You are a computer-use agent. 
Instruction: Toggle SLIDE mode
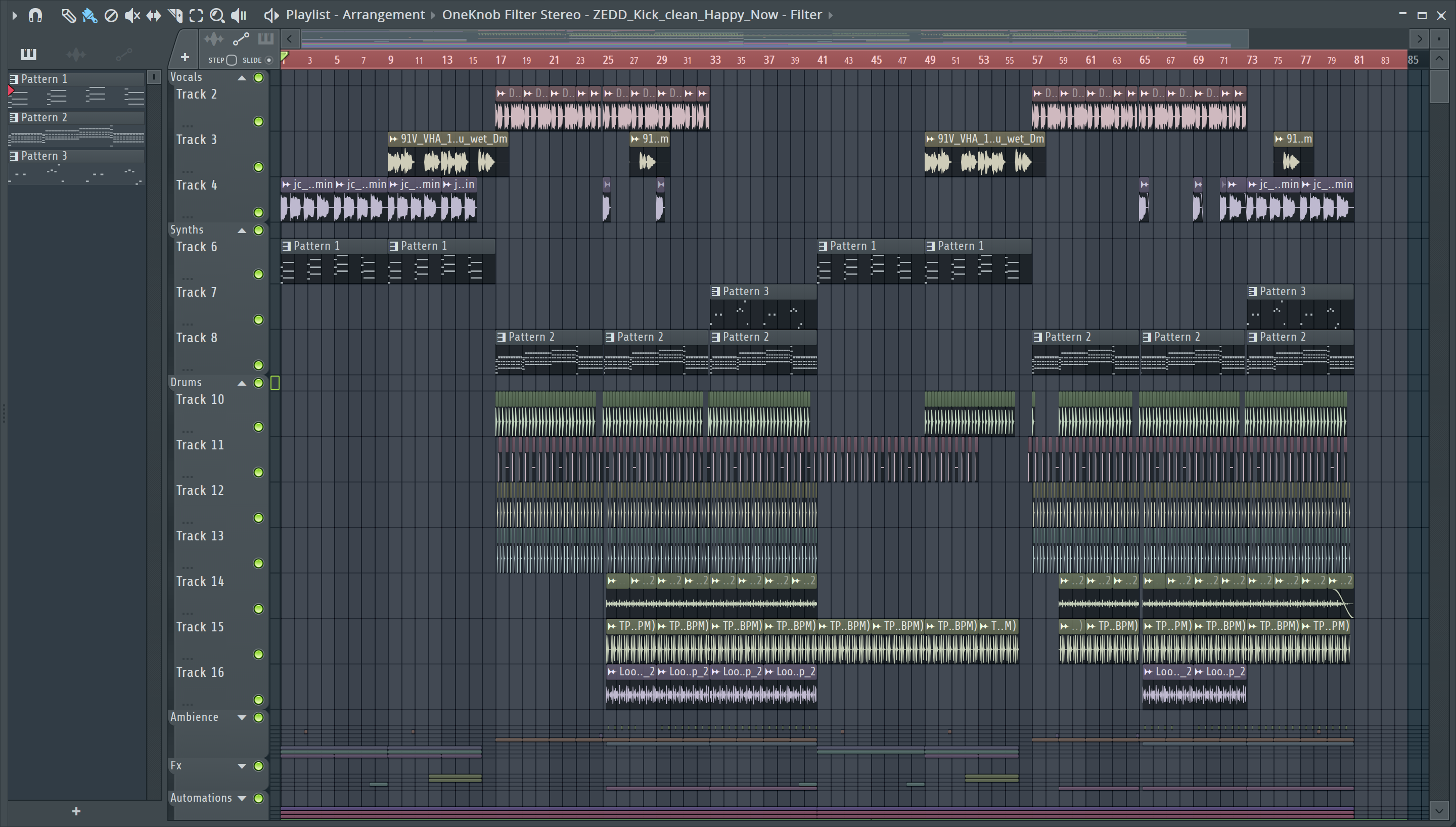point(269,60)
